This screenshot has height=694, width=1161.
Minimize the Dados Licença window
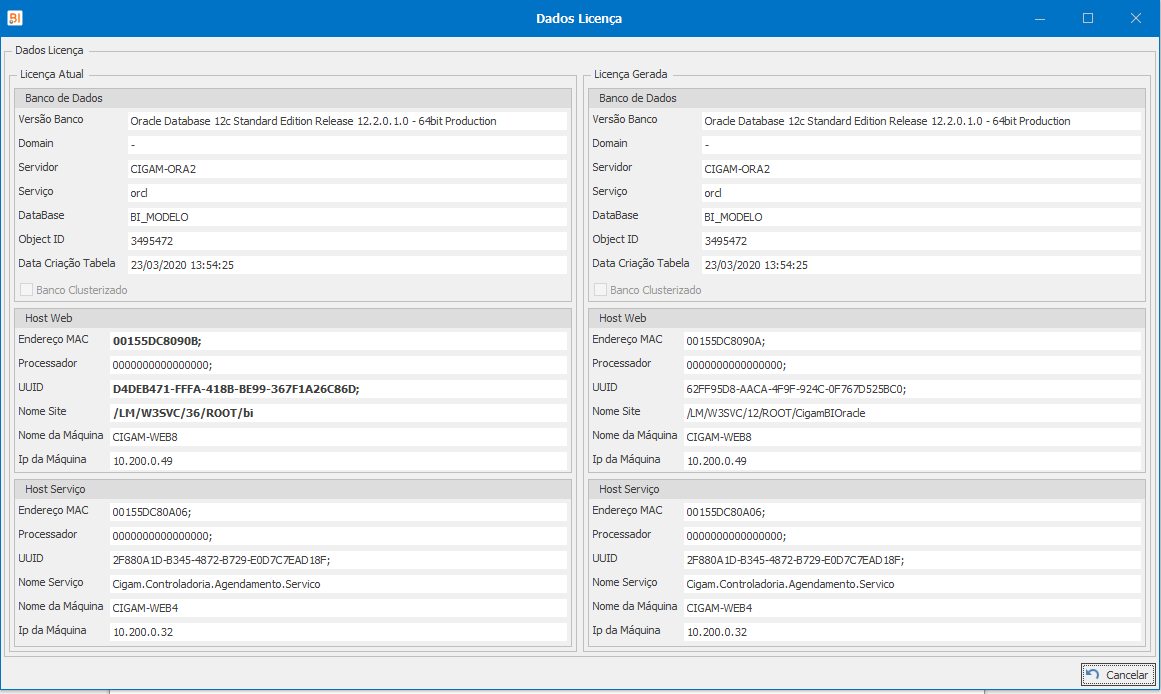1041,18
